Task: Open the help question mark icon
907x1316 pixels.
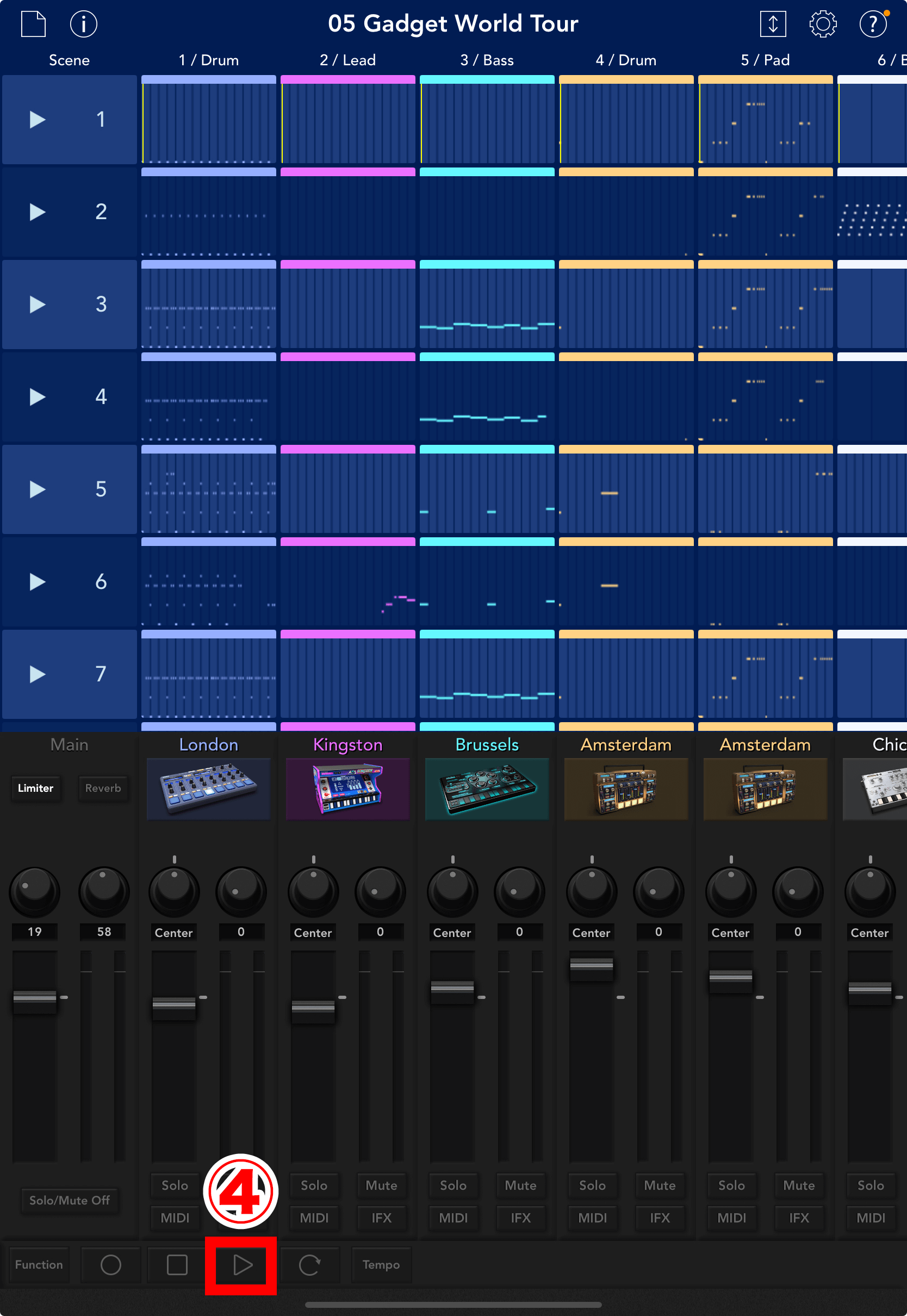Action: pos(873,24)
